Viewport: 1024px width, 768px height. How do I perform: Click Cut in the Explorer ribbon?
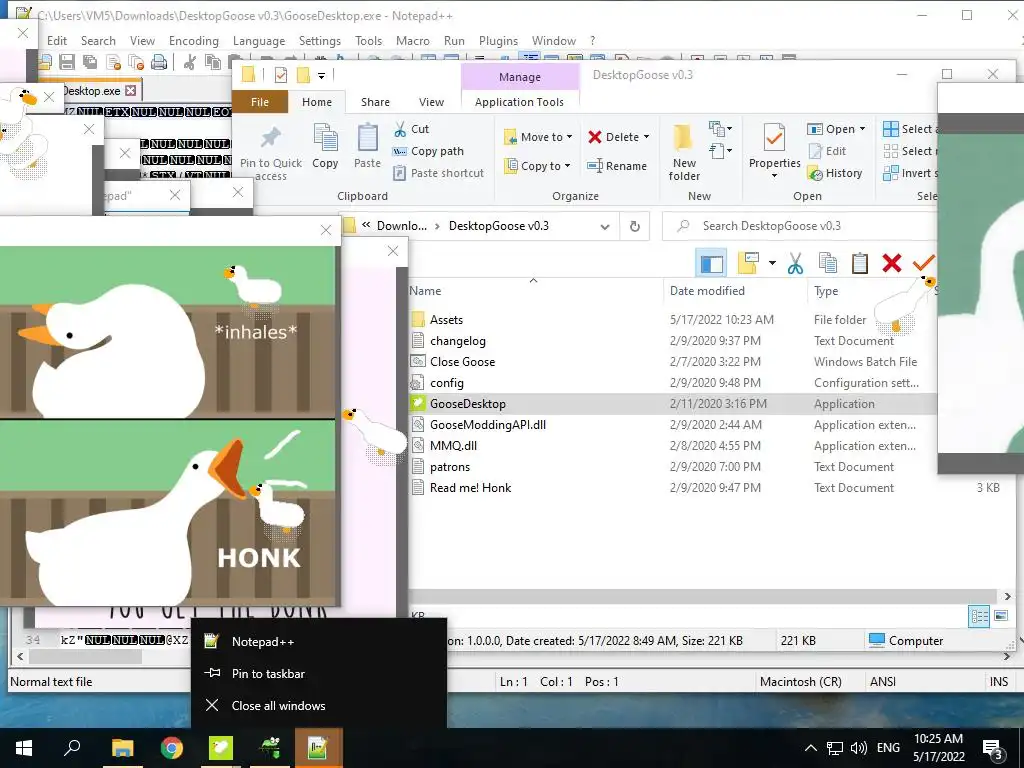point(411,129)
